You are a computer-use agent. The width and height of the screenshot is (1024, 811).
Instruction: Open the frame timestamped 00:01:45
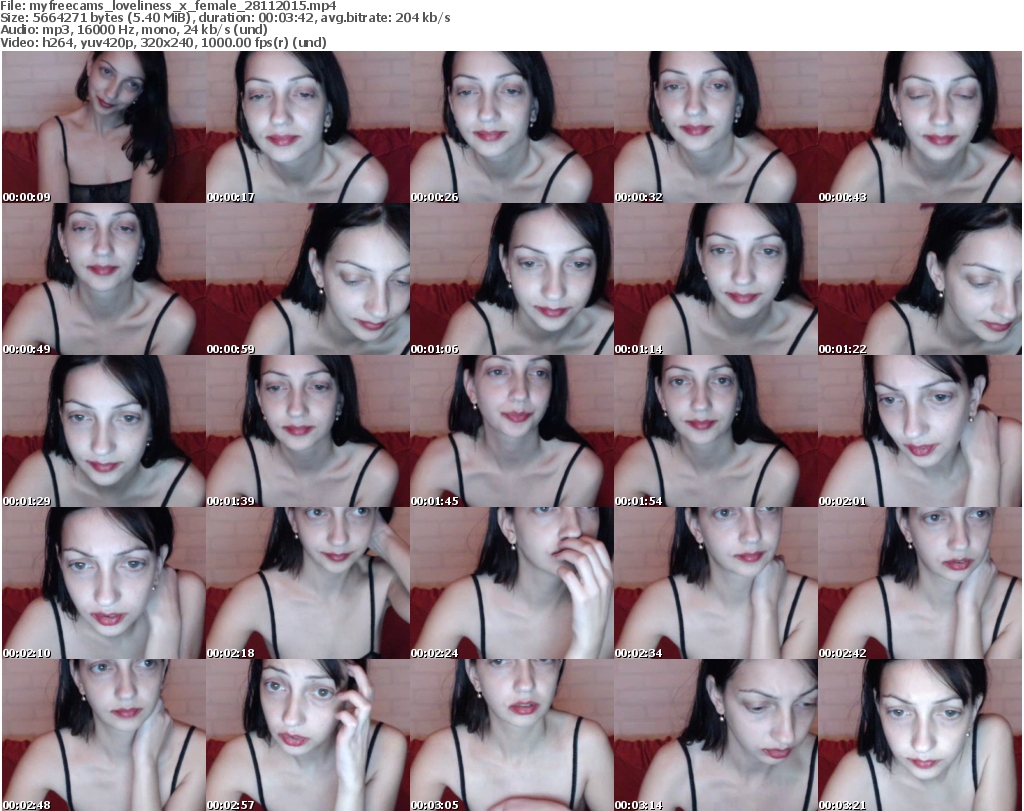click(511, 432)
